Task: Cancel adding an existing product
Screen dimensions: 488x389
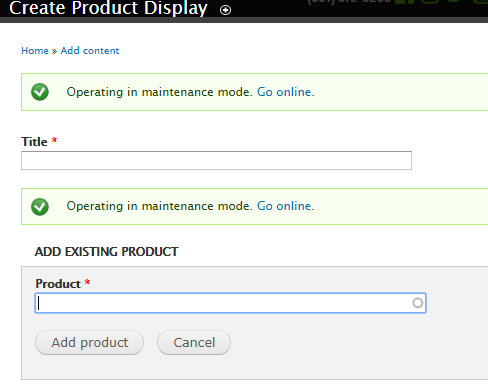Action: 194,343
